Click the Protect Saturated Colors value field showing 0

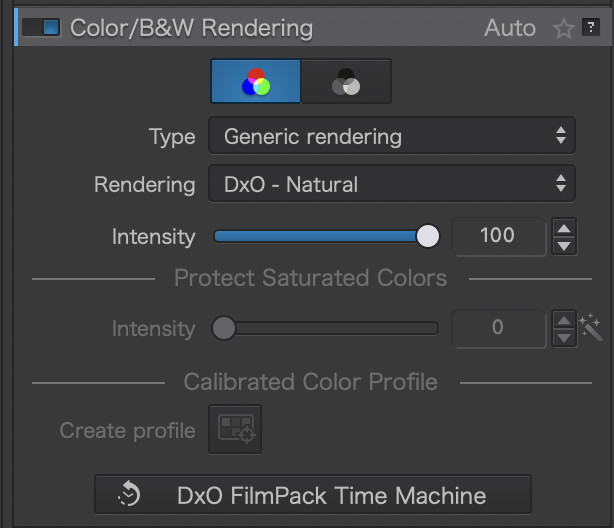(x=498, y=328)
